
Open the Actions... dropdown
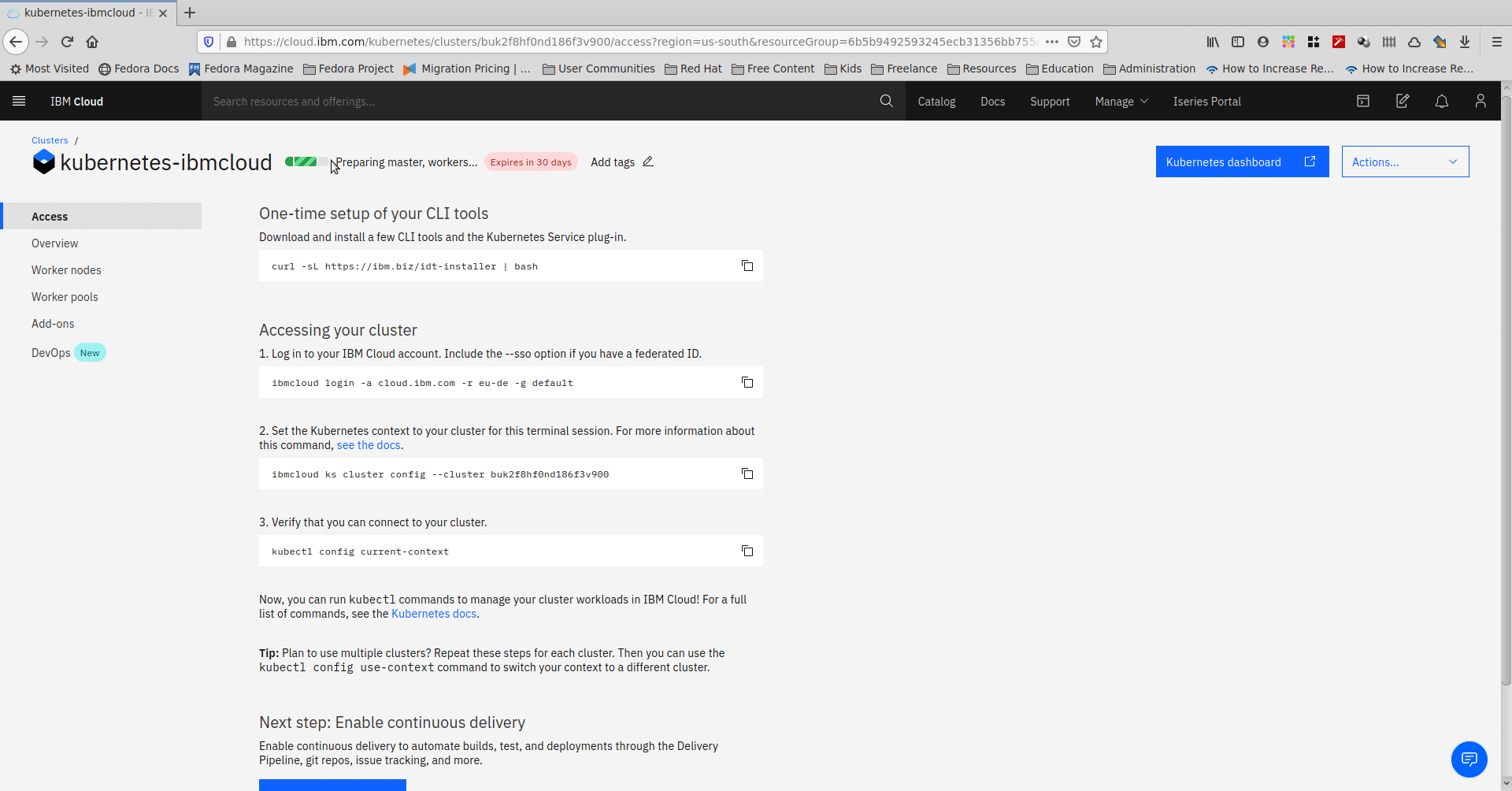[1405, 162]
